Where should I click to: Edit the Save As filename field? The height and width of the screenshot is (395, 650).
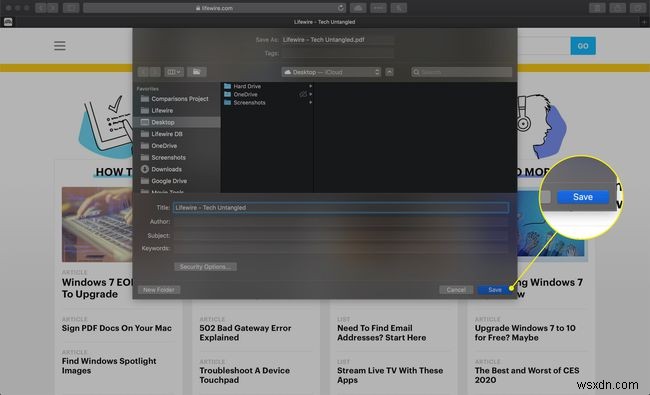[x=337, y=40]
